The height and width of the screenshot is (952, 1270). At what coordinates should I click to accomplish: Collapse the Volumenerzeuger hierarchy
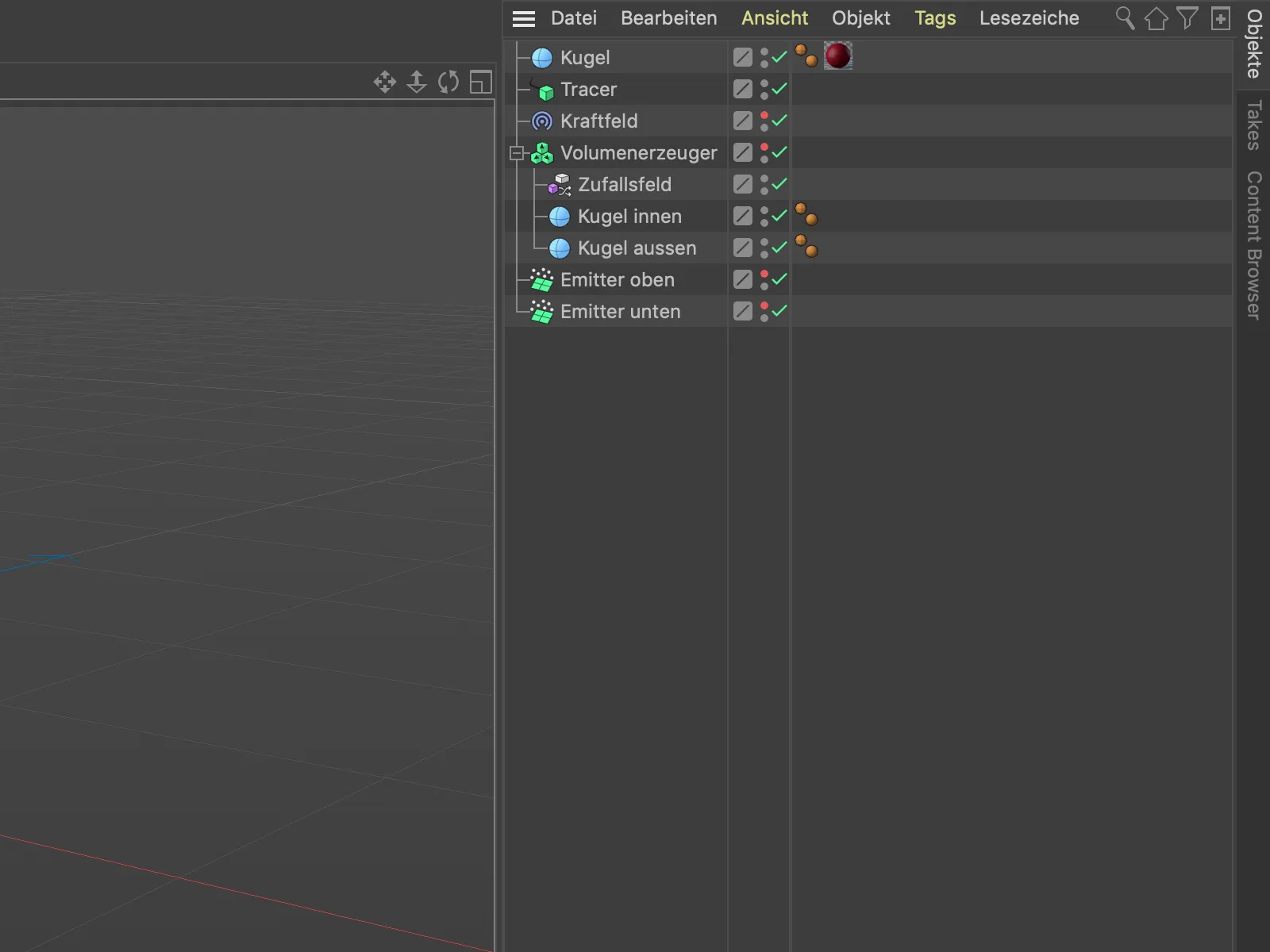517,153
